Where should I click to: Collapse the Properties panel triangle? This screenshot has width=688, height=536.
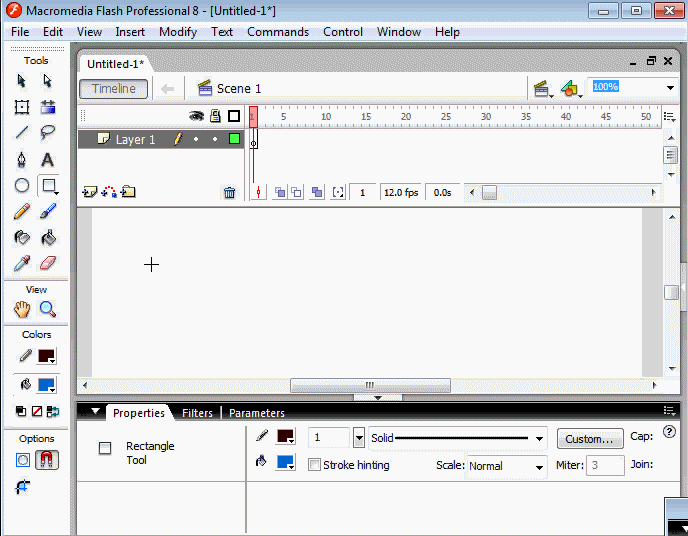[95, 411]
